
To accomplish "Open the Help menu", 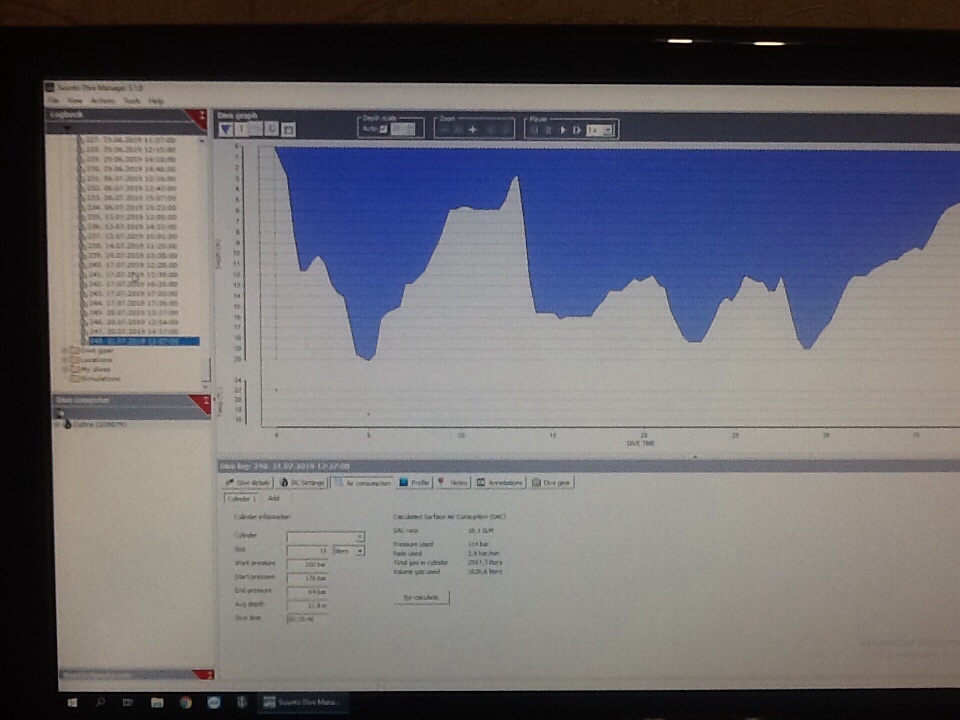I will pyautogui.click(x=156, y=100).
